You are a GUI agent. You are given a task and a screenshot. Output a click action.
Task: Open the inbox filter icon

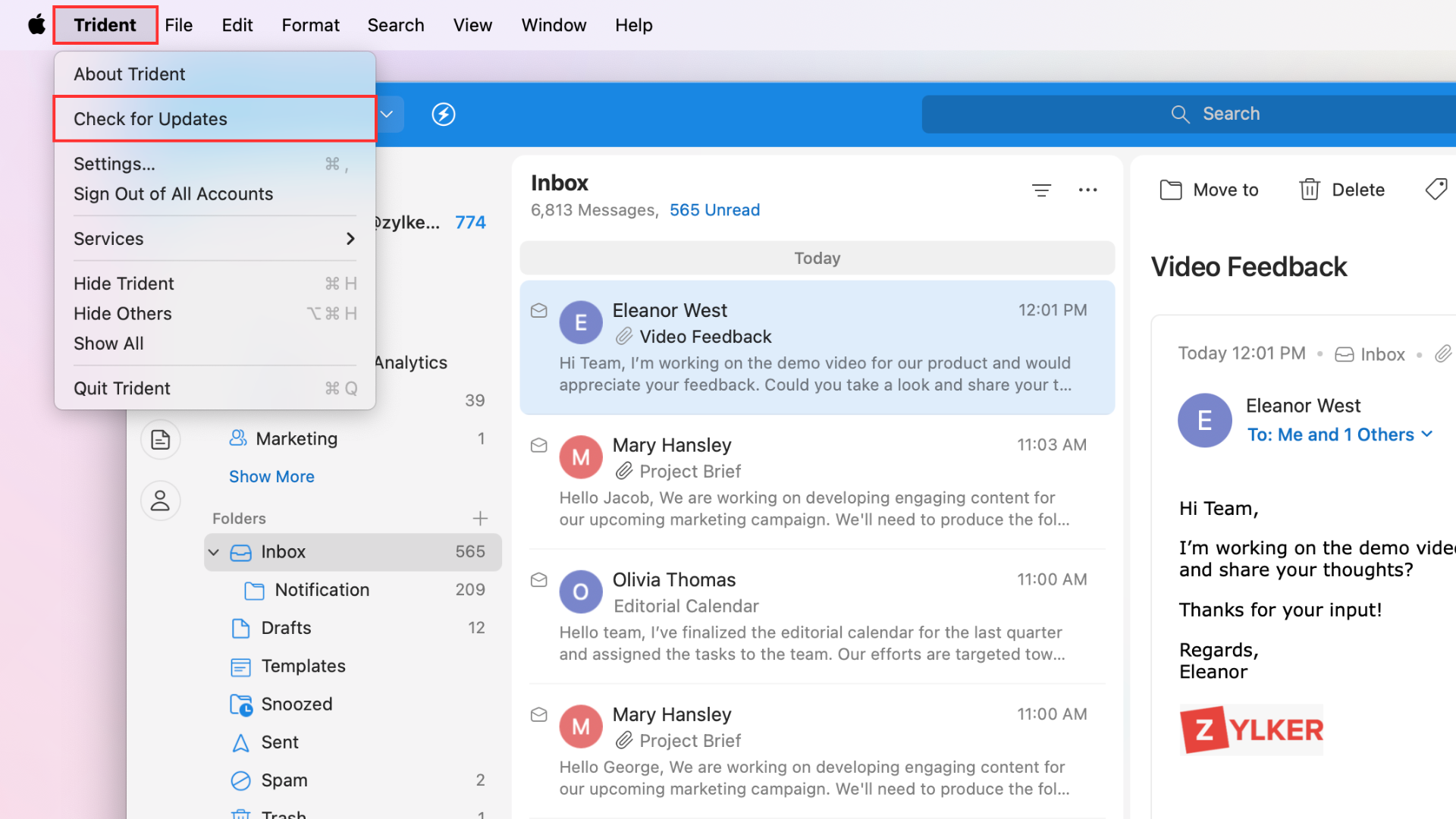[x=1041, y=190]
